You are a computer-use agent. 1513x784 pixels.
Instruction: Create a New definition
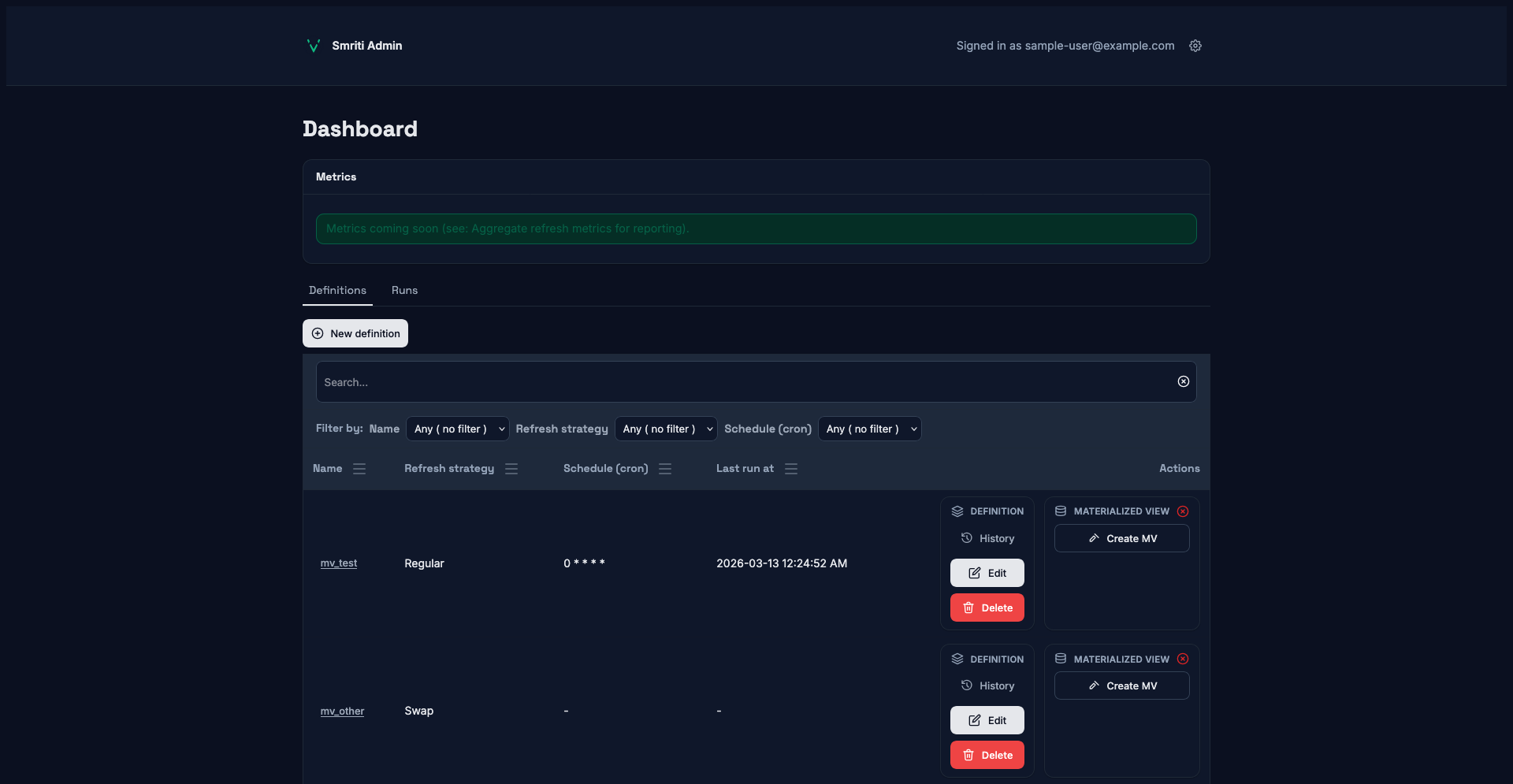355,333
